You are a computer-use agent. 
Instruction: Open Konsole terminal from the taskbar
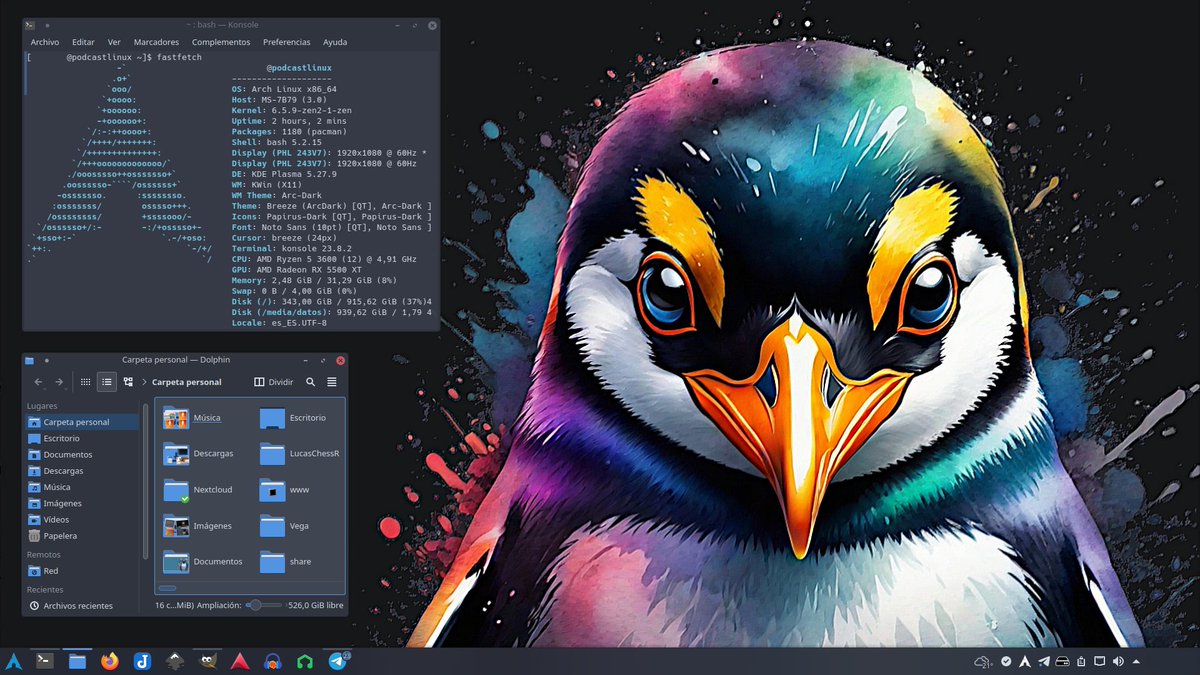click(x=45, y=660)
